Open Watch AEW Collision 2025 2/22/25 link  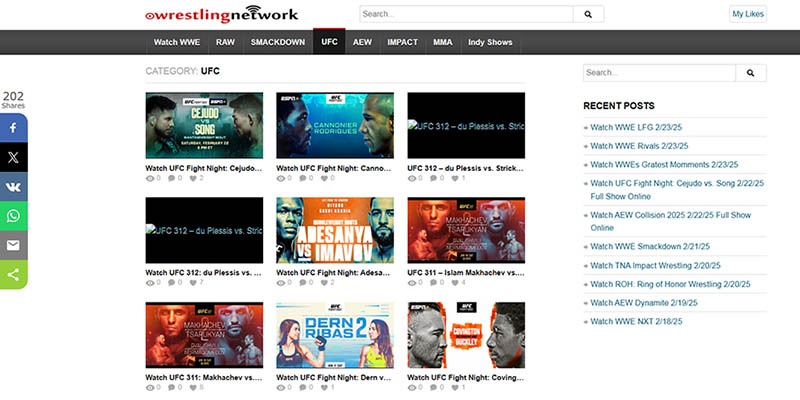[x=671, y=221]
